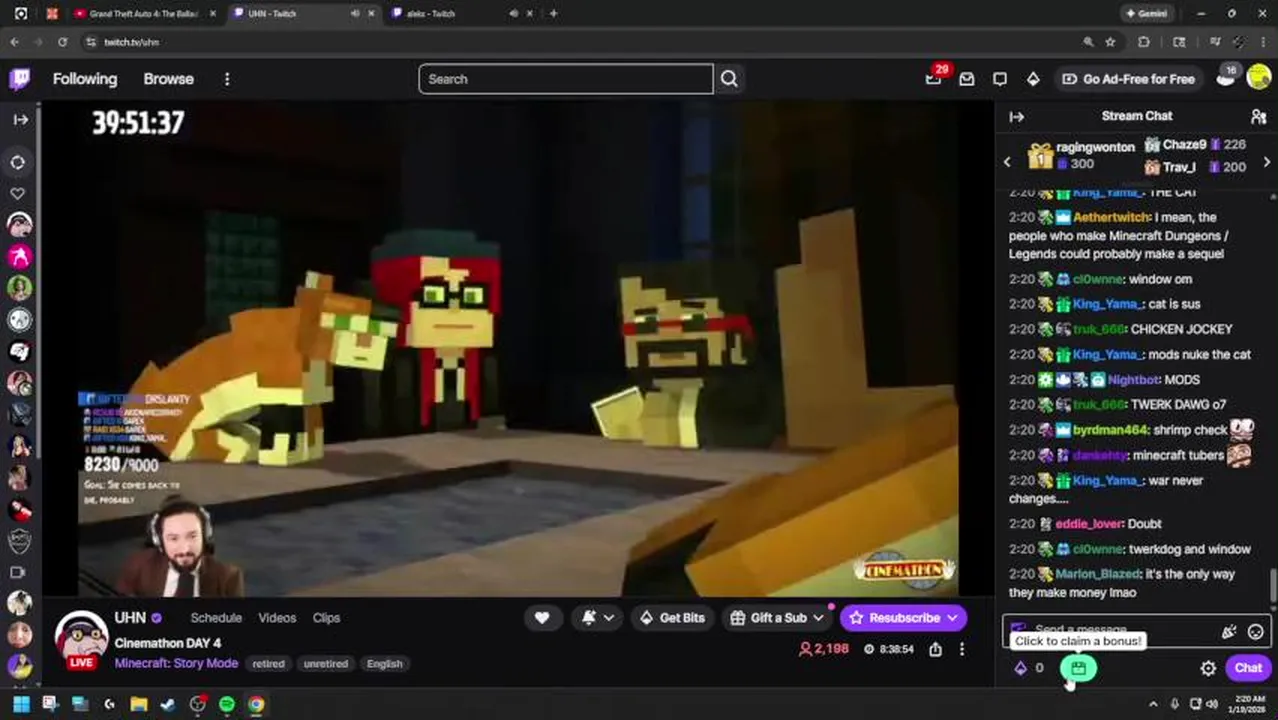Click chat username eddie_lover
The image size is (1278, 720).
point(1090,524)
